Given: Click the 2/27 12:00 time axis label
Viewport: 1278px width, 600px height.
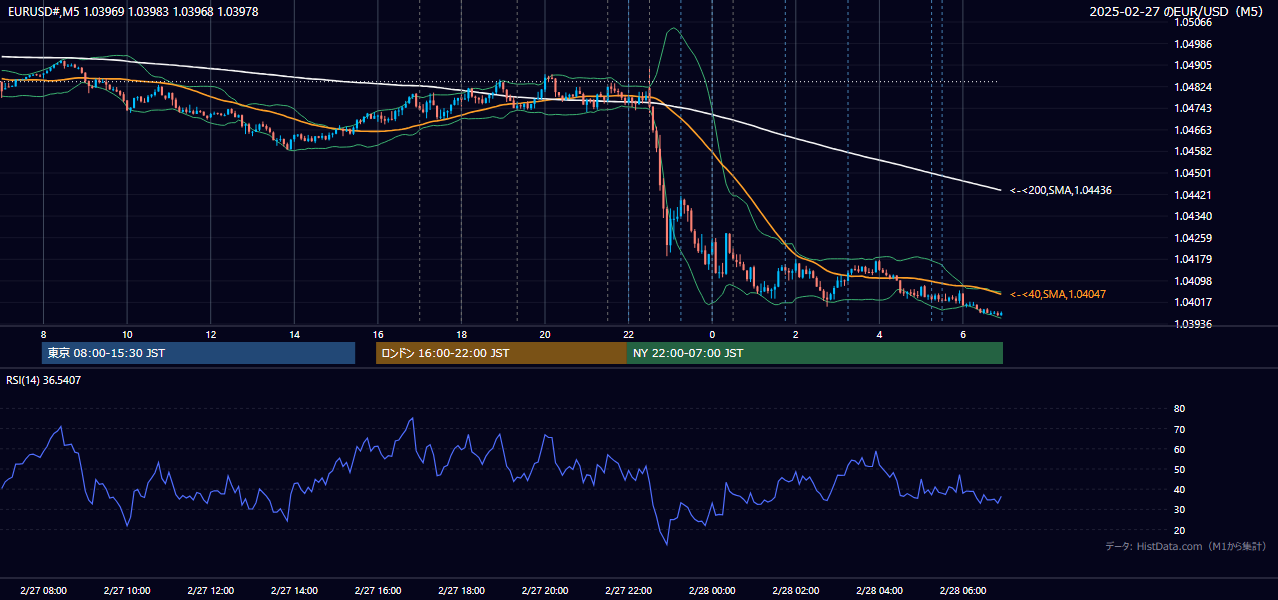Looking at the screenshot, I should (210, 590).
